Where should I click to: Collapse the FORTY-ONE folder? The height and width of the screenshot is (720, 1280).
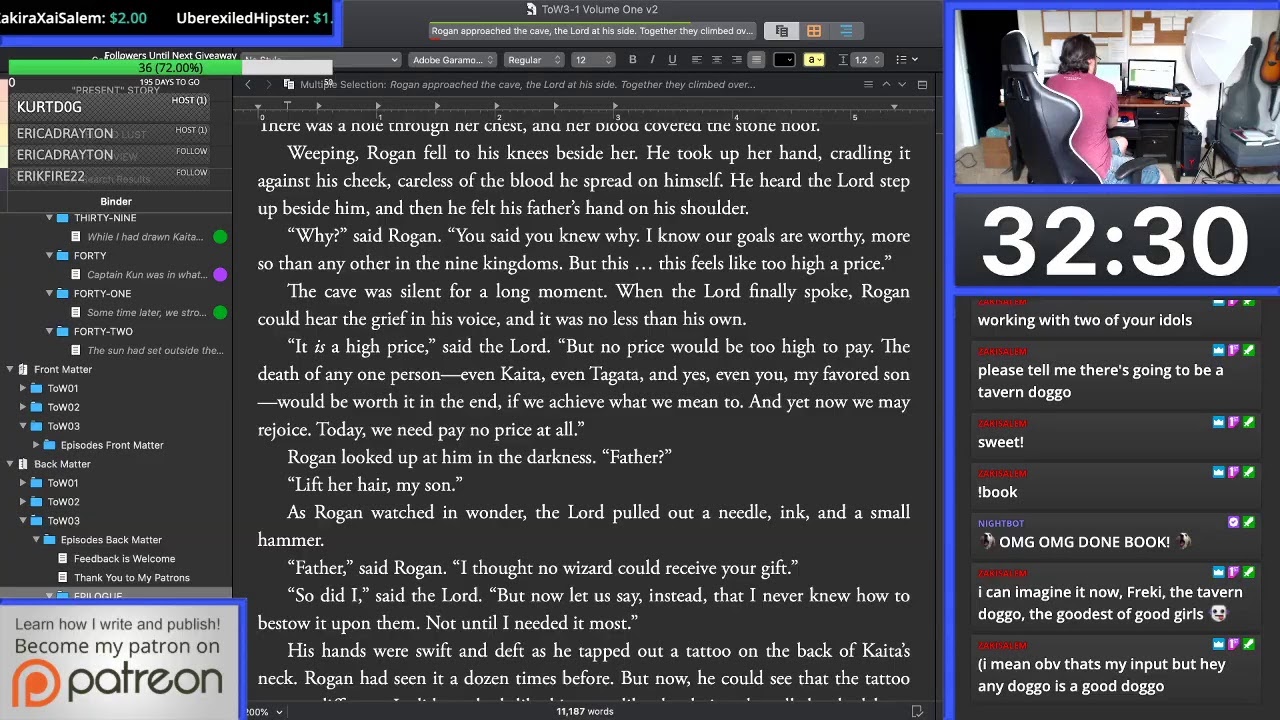click(49, 294)
